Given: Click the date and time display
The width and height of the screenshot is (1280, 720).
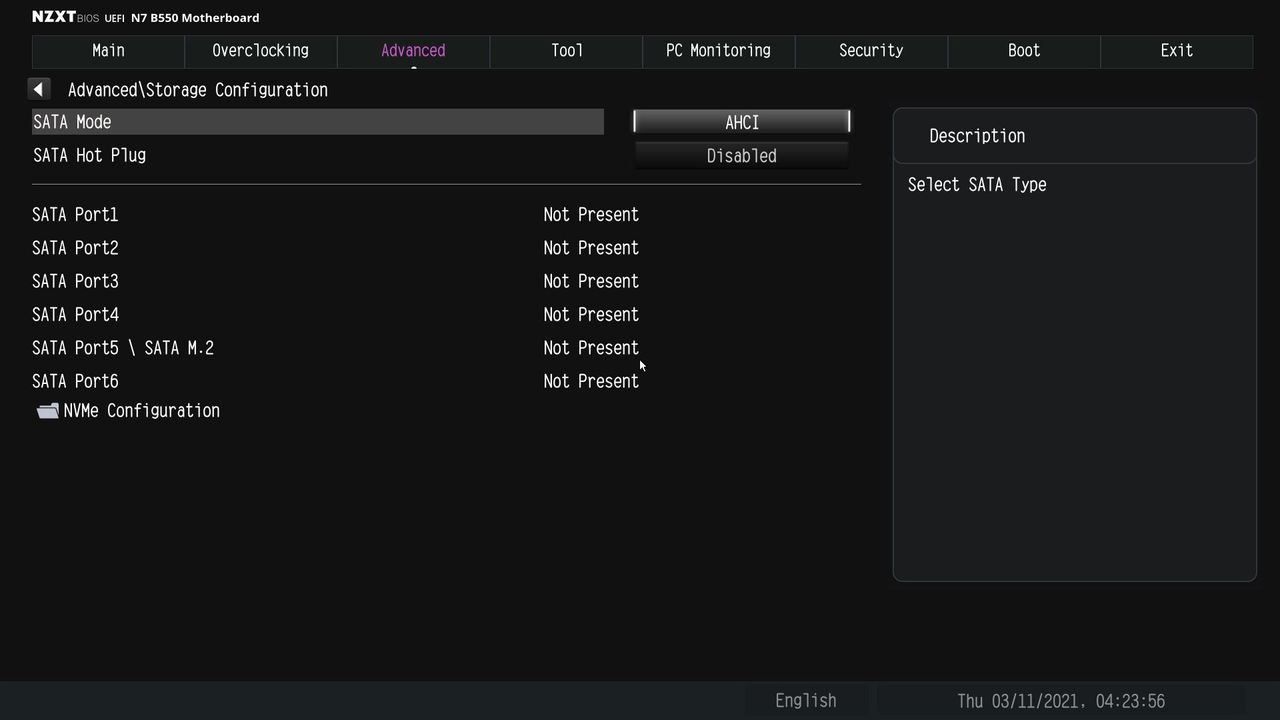Looking at the screenshot, I should 1060,701.
